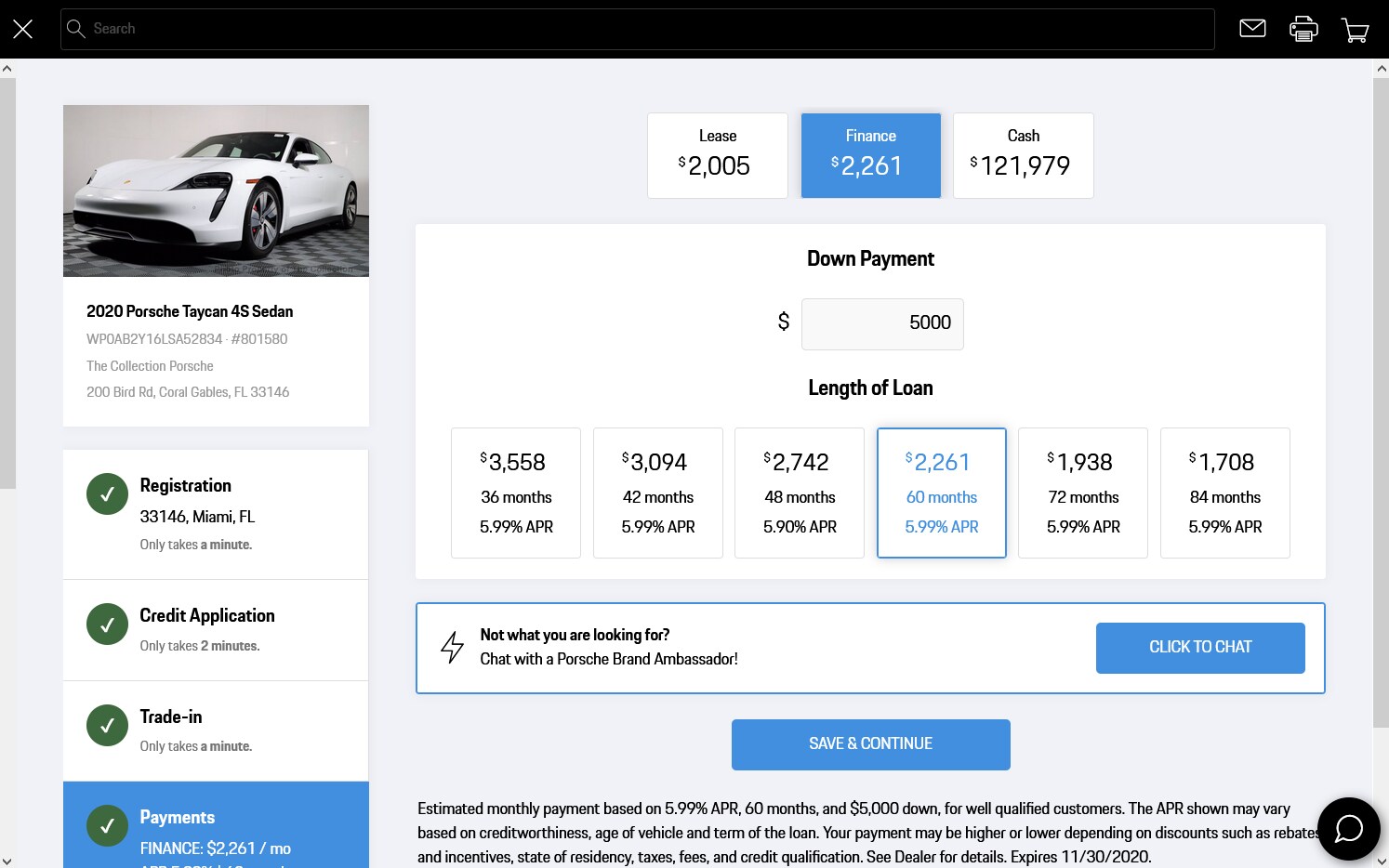Click the white Porsche Taycan thumbnail
The height and width of the screenshot is (868, 1389).
coord(216,191)
